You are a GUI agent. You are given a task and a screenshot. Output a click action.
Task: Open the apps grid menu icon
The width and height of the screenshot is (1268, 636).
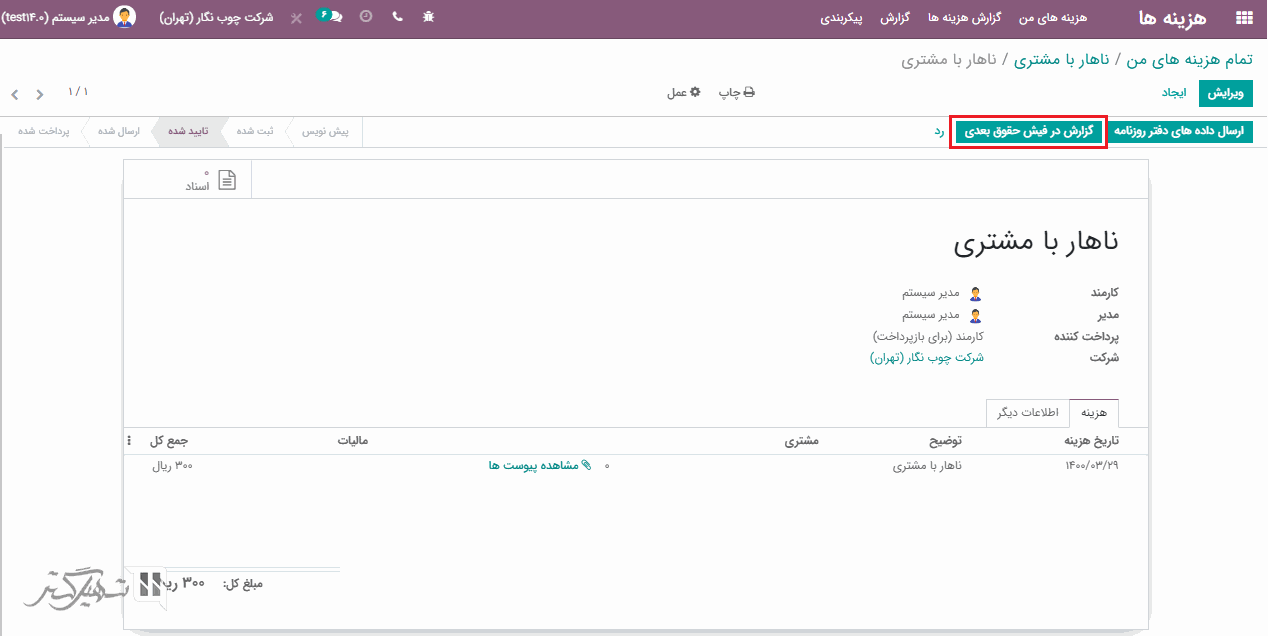(x=1244, y=18)
